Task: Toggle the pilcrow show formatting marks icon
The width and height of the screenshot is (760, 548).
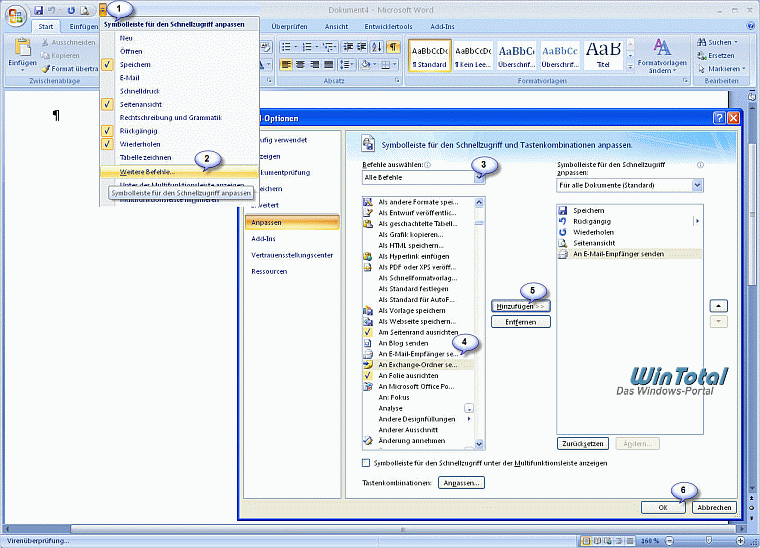Action: pos(394,47)
